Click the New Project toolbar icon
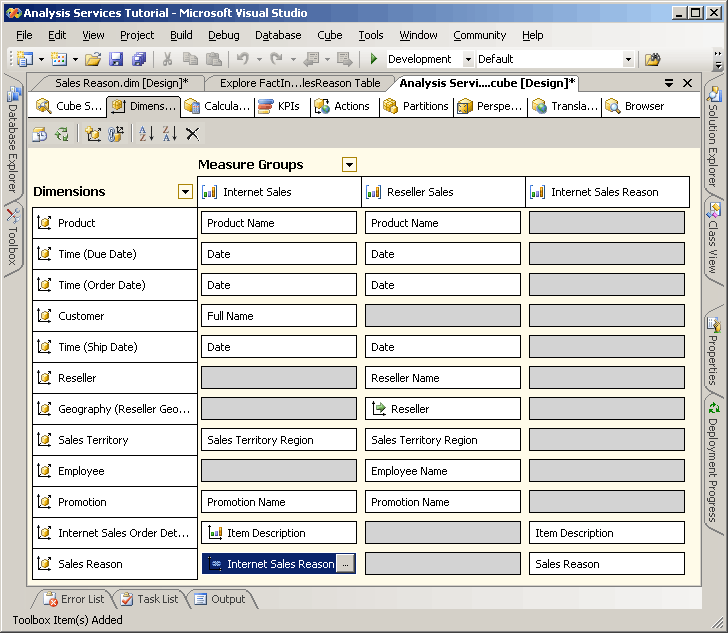Screen dimensions: 728x633 click(25, 59)
